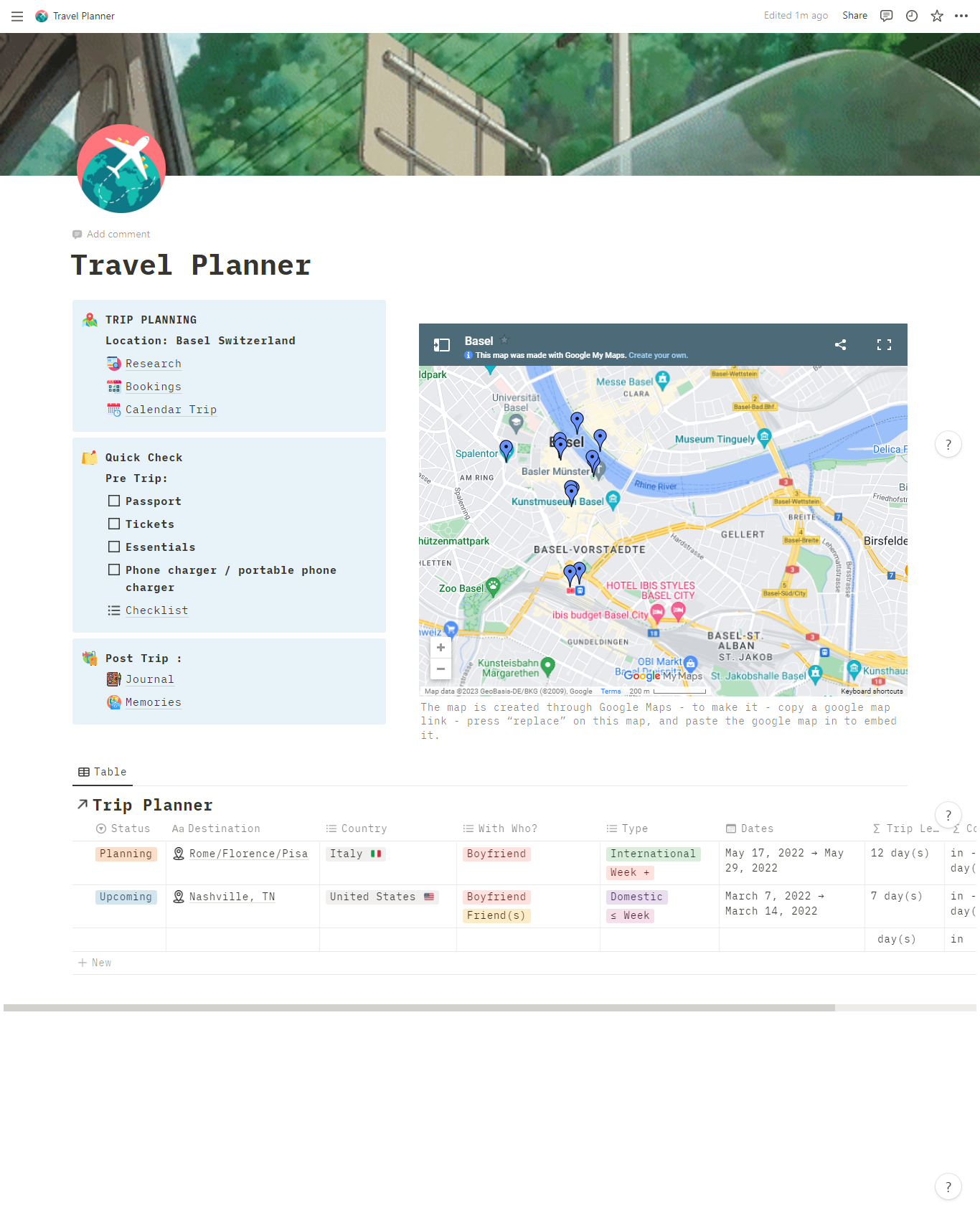Click the Upcoming status tag
The image size is (980, 1218).
click(x=126, y=897)
